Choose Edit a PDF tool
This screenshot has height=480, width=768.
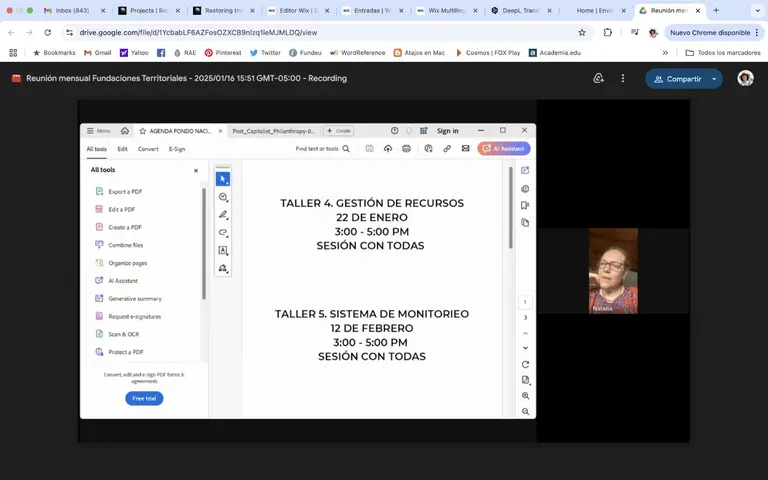115,209
